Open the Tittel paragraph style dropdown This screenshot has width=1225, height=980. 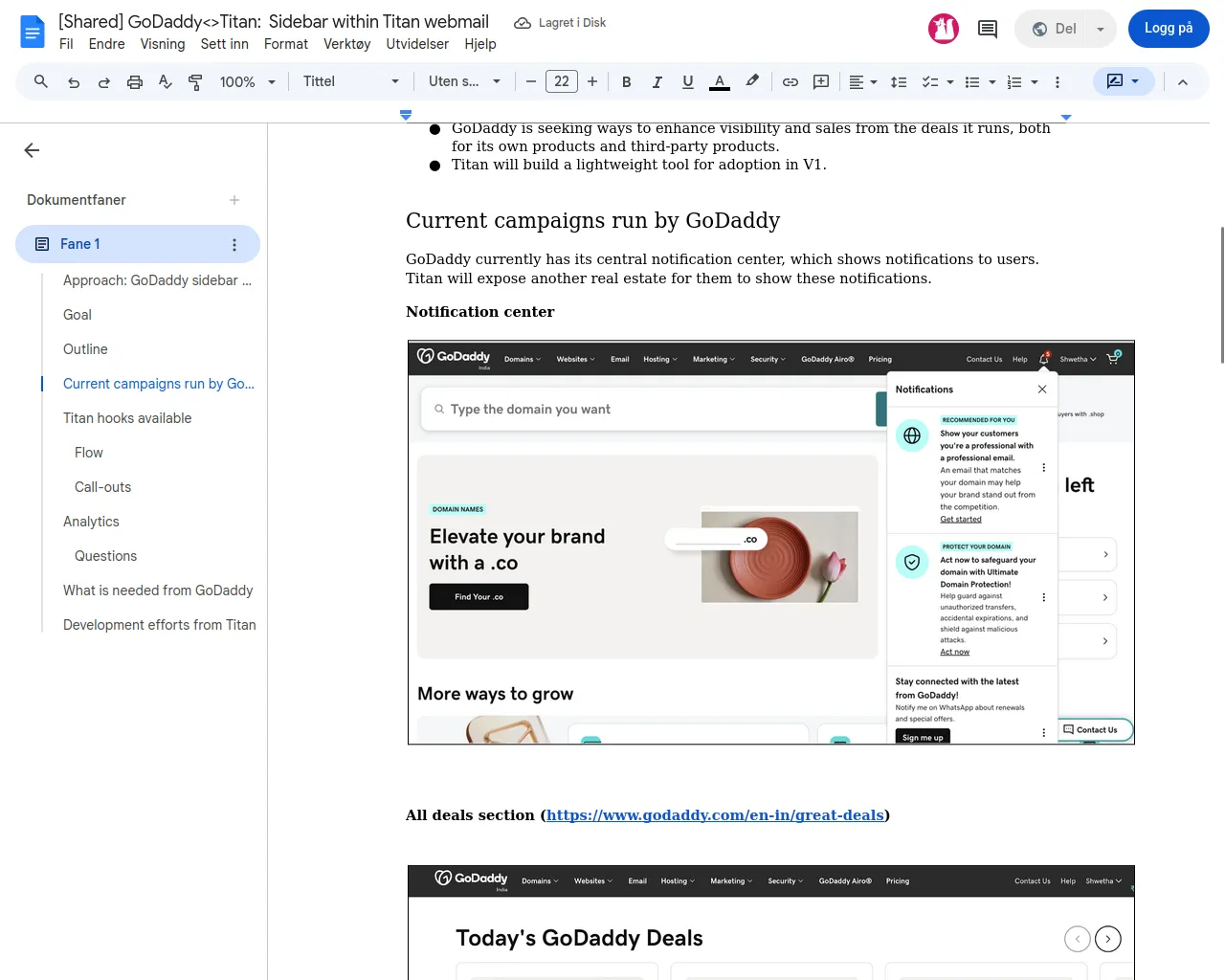point(350,82)
